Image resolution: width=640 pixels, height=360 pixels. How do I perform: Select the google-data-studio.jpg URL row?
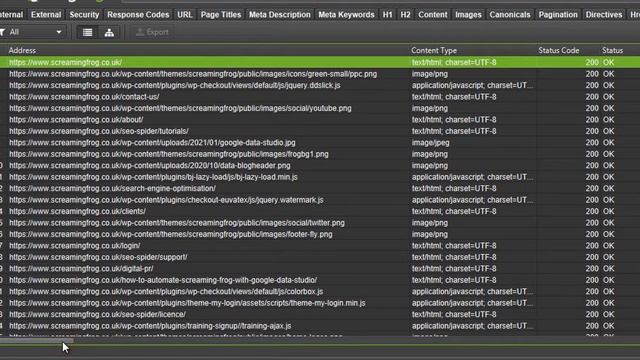pos(320,142)
